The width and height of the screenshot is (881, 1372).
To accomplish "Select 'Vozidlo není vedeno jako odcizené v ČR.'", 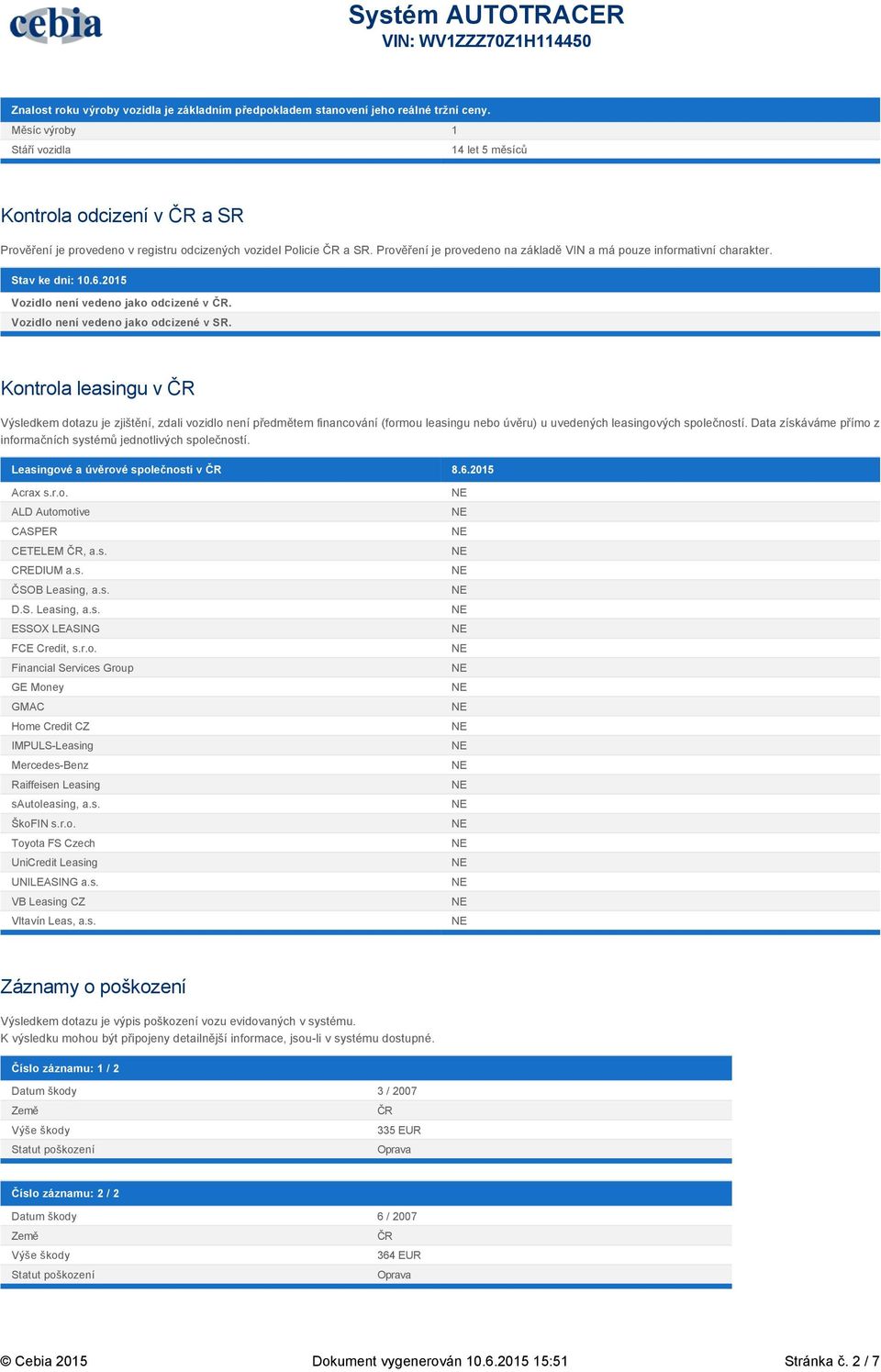I will (121, 302).
